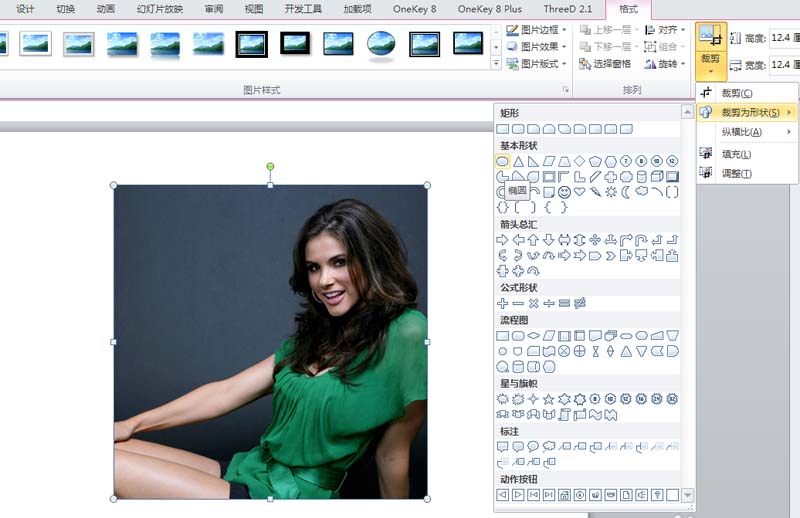The width and height of the screenshot is (800, 518).
Task: Open the 图片效果 (picture effects) dropdown
Action: 537,47
